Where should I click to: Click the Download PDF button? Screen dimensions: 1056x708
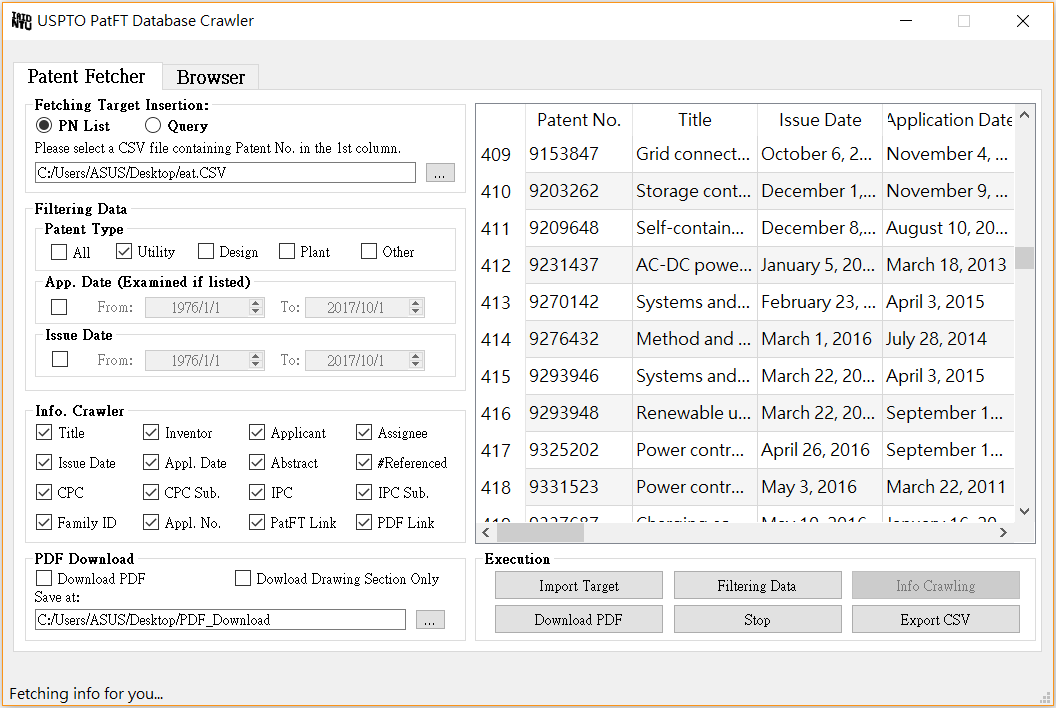579,619
